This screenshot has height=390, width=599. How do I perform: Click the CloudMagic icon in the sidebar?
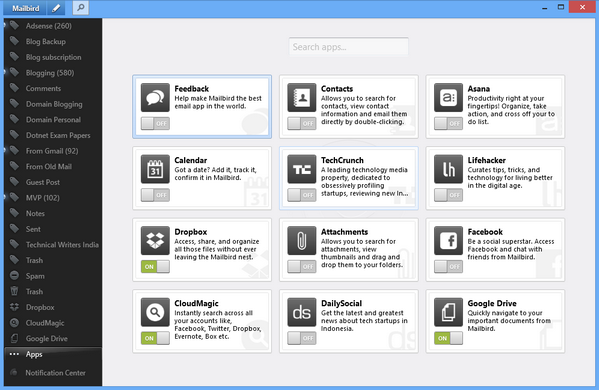(x=14, y=322)
